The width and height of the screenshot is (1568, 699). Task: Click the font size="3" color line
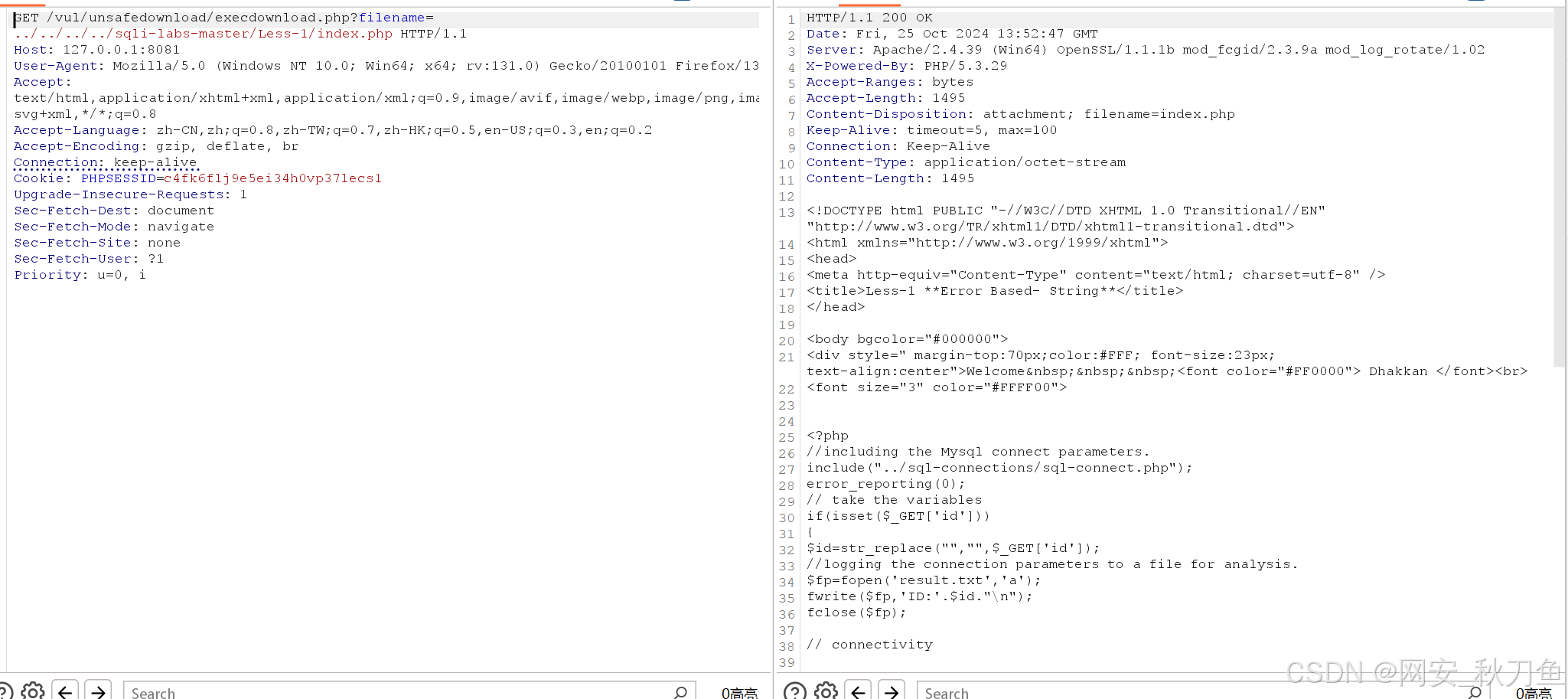click(x=937, y=387)
